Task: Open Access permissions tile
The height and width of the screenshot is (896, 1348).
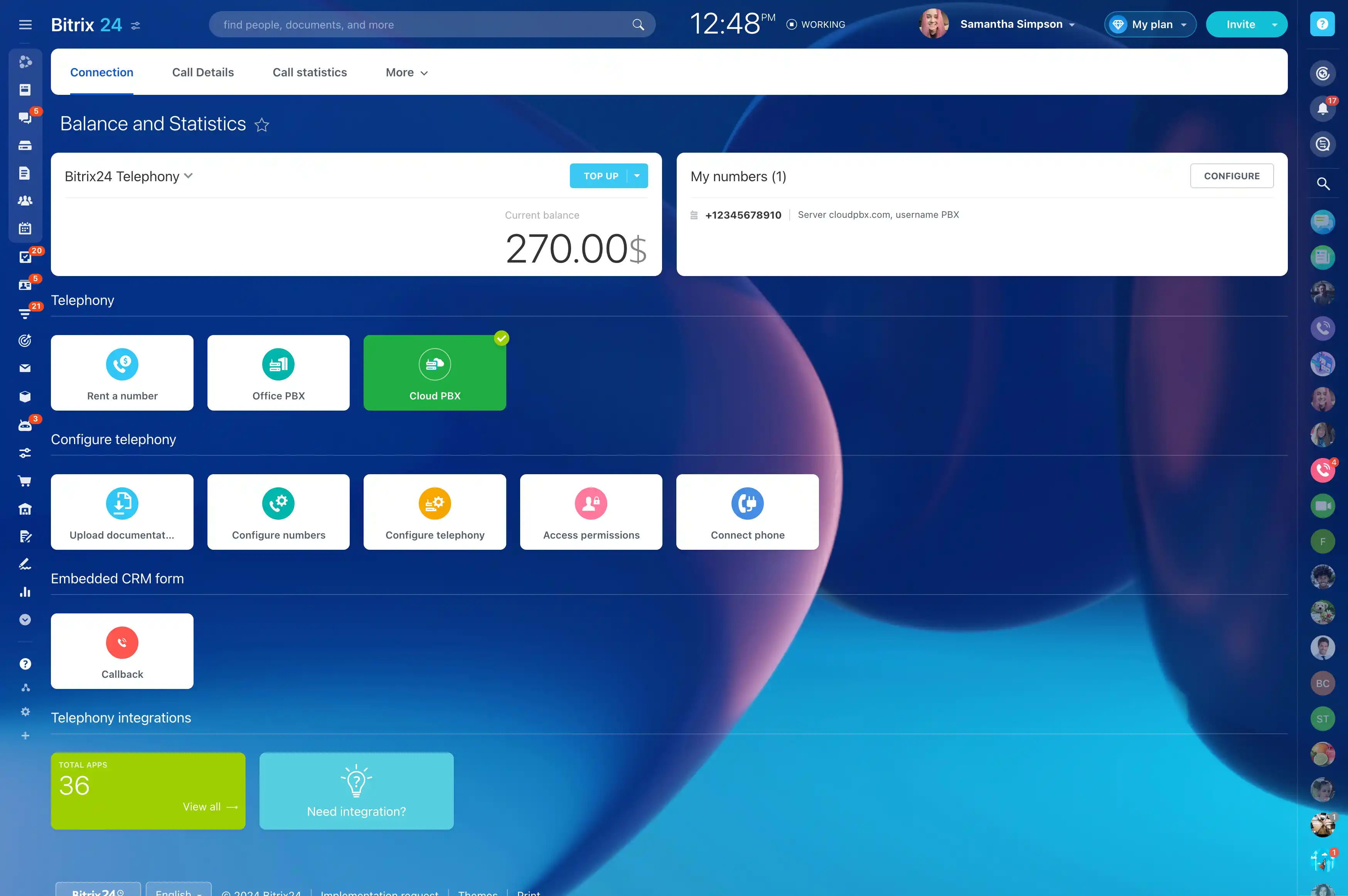Action: (591, 512)
